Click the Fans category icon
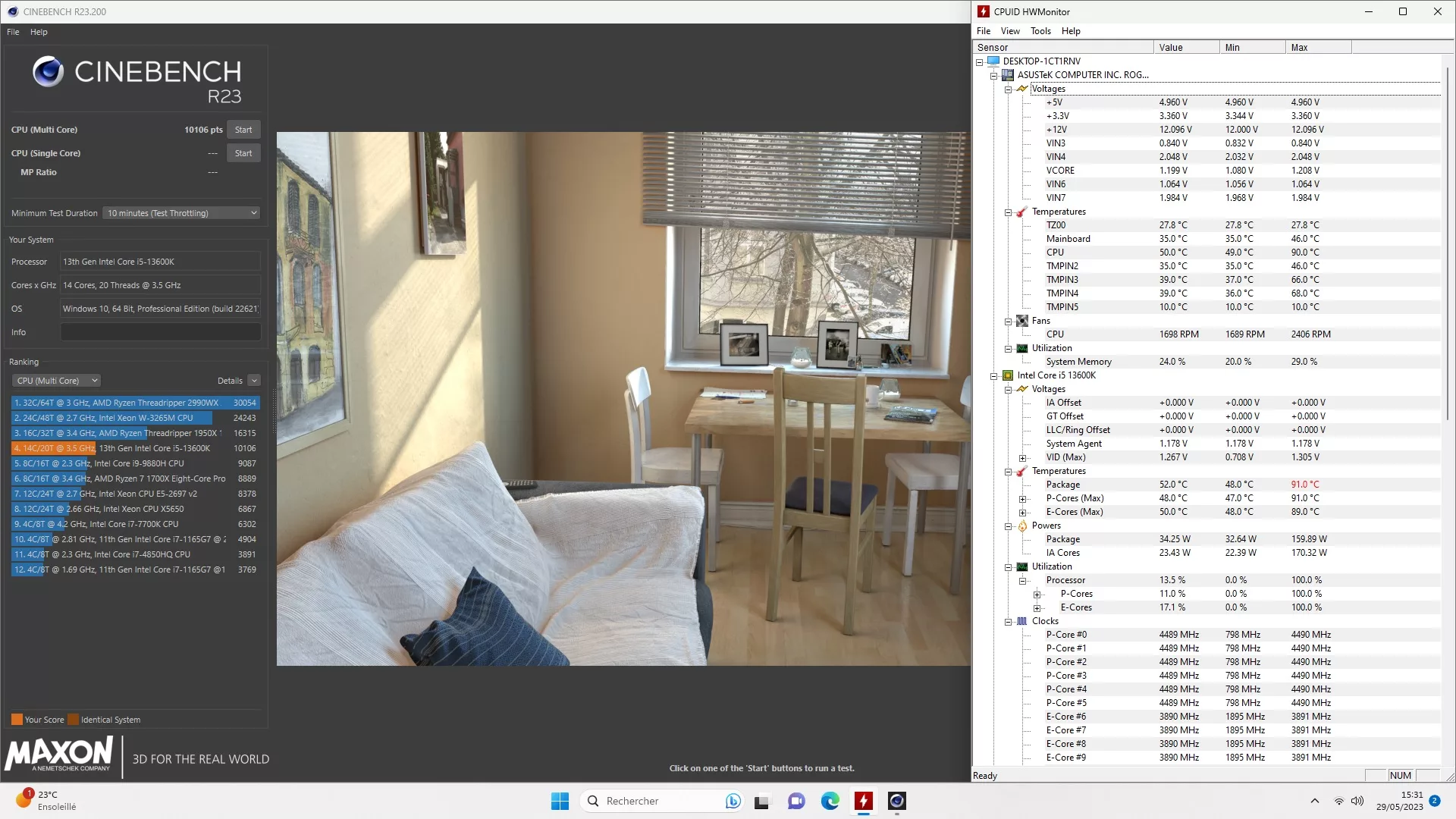 1022,321
